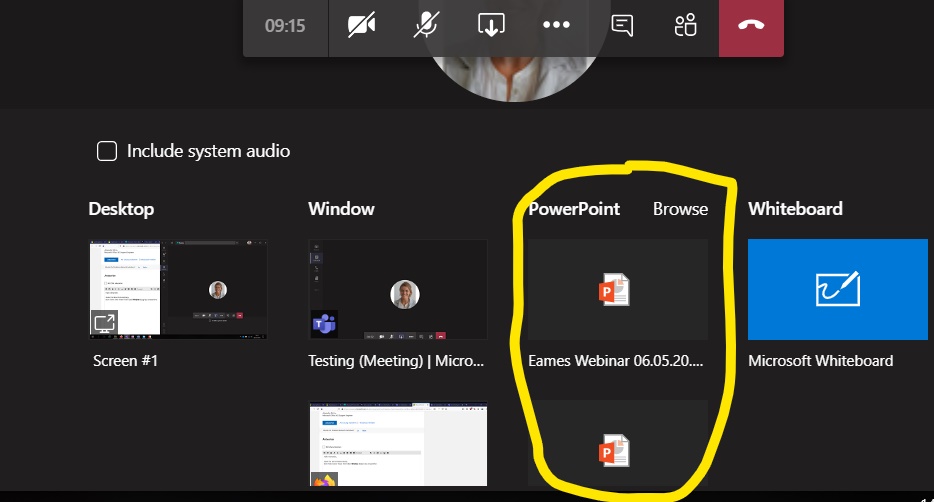This screenshot has width=934, height=502.
Task: Share the browser window thumbnail below Testing
Action: coord(398,444)
